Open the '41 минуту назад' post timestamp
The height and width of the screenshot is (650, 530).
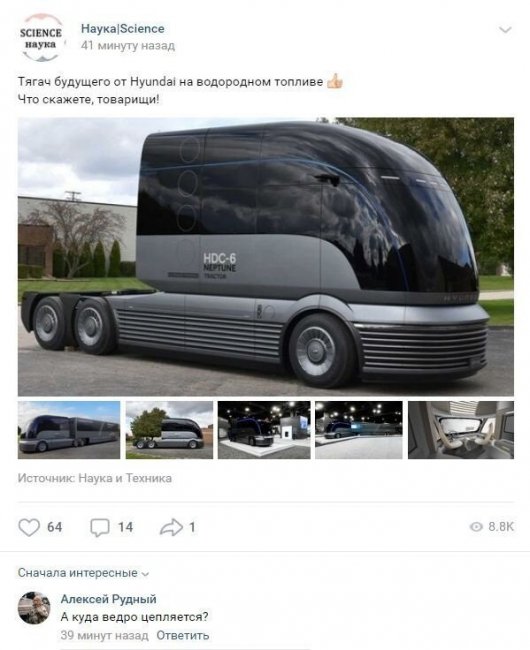128,45
